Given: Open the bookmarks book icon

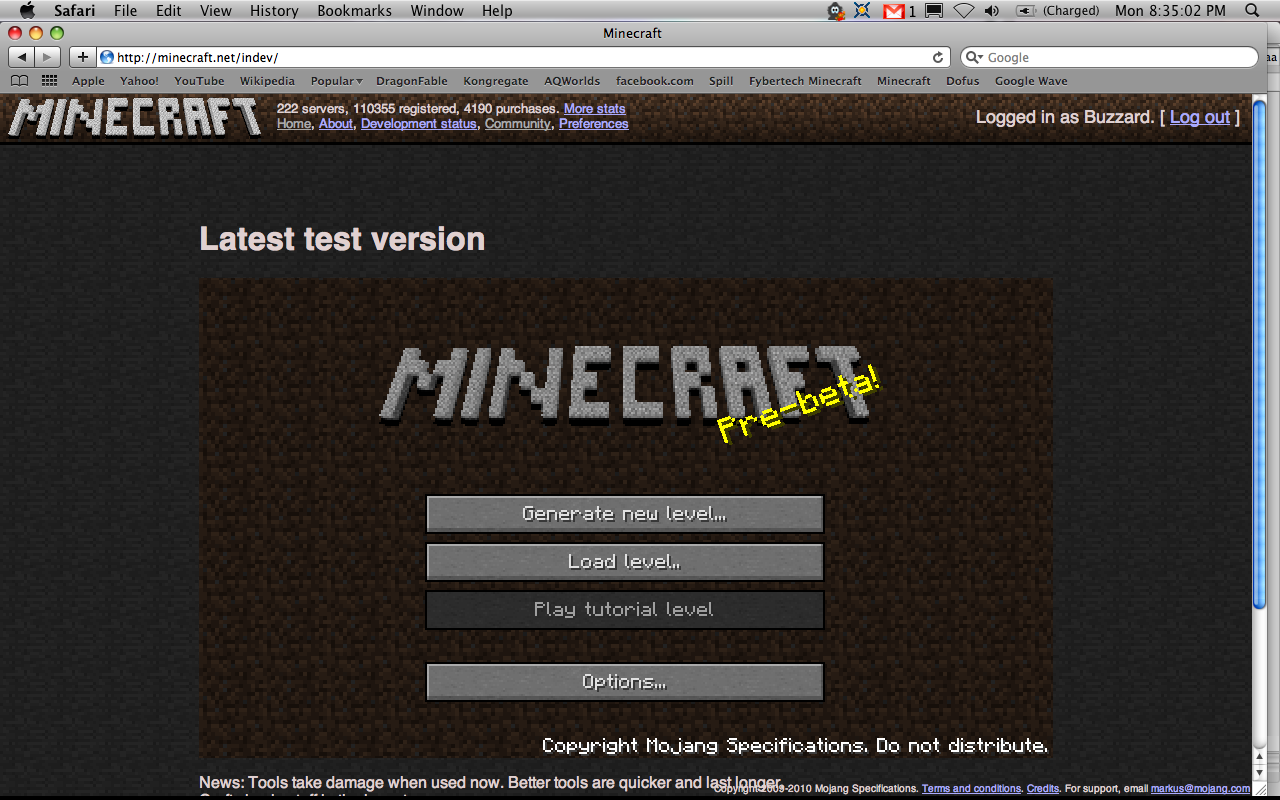Looking at the screenshot, I should click(19, 81).
